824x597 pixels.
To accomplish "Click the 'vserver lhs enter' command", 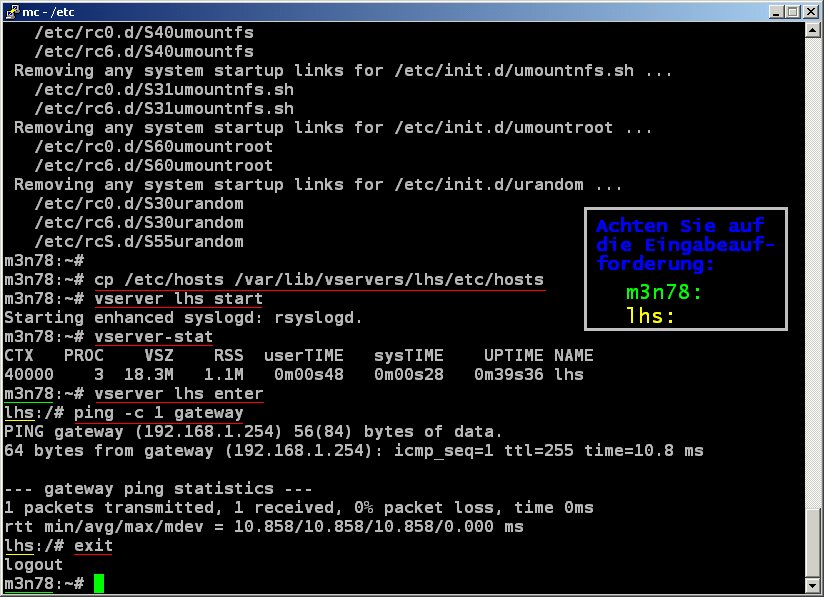I will 178,393.
